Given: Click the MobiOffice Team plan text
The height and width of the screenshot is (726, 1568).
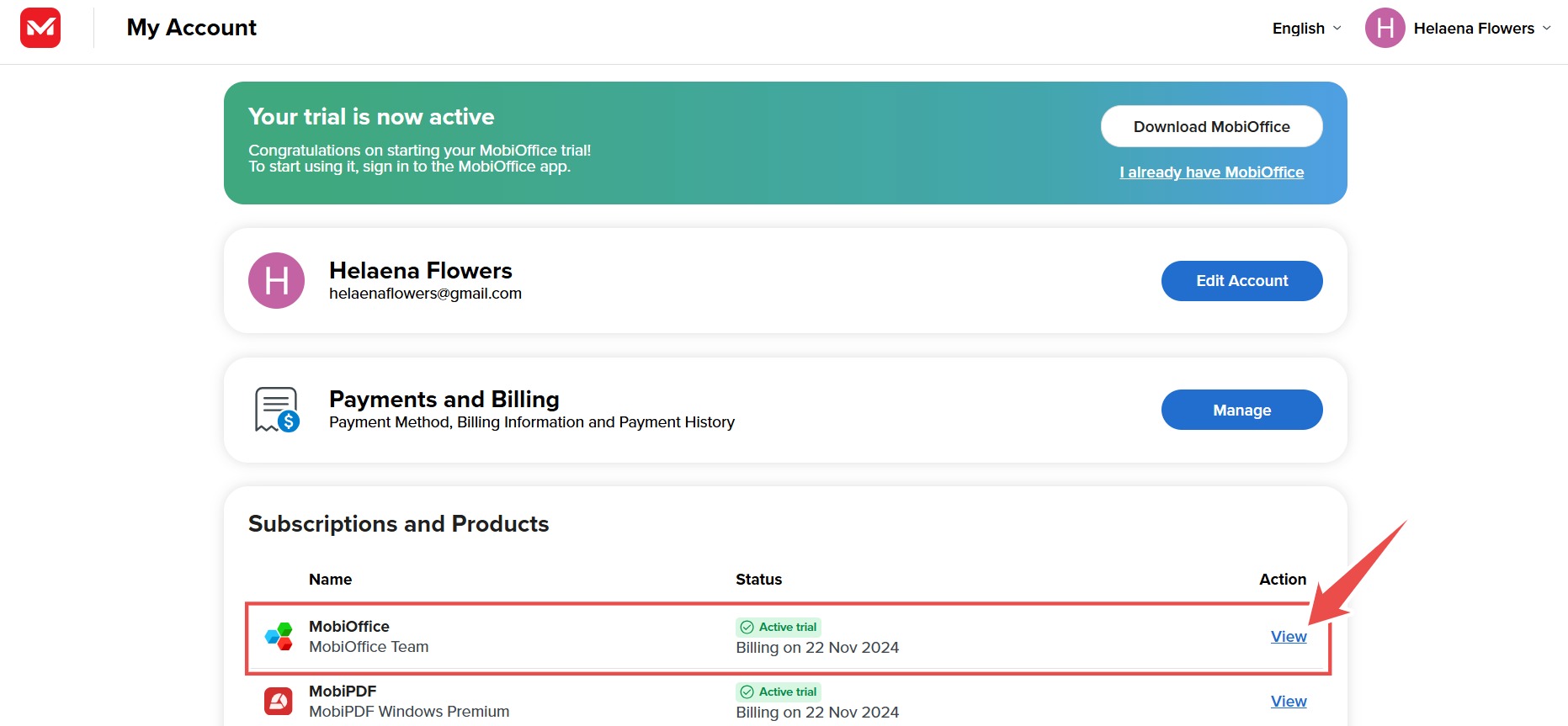Looking at the screenshot, I should point(369,647).
